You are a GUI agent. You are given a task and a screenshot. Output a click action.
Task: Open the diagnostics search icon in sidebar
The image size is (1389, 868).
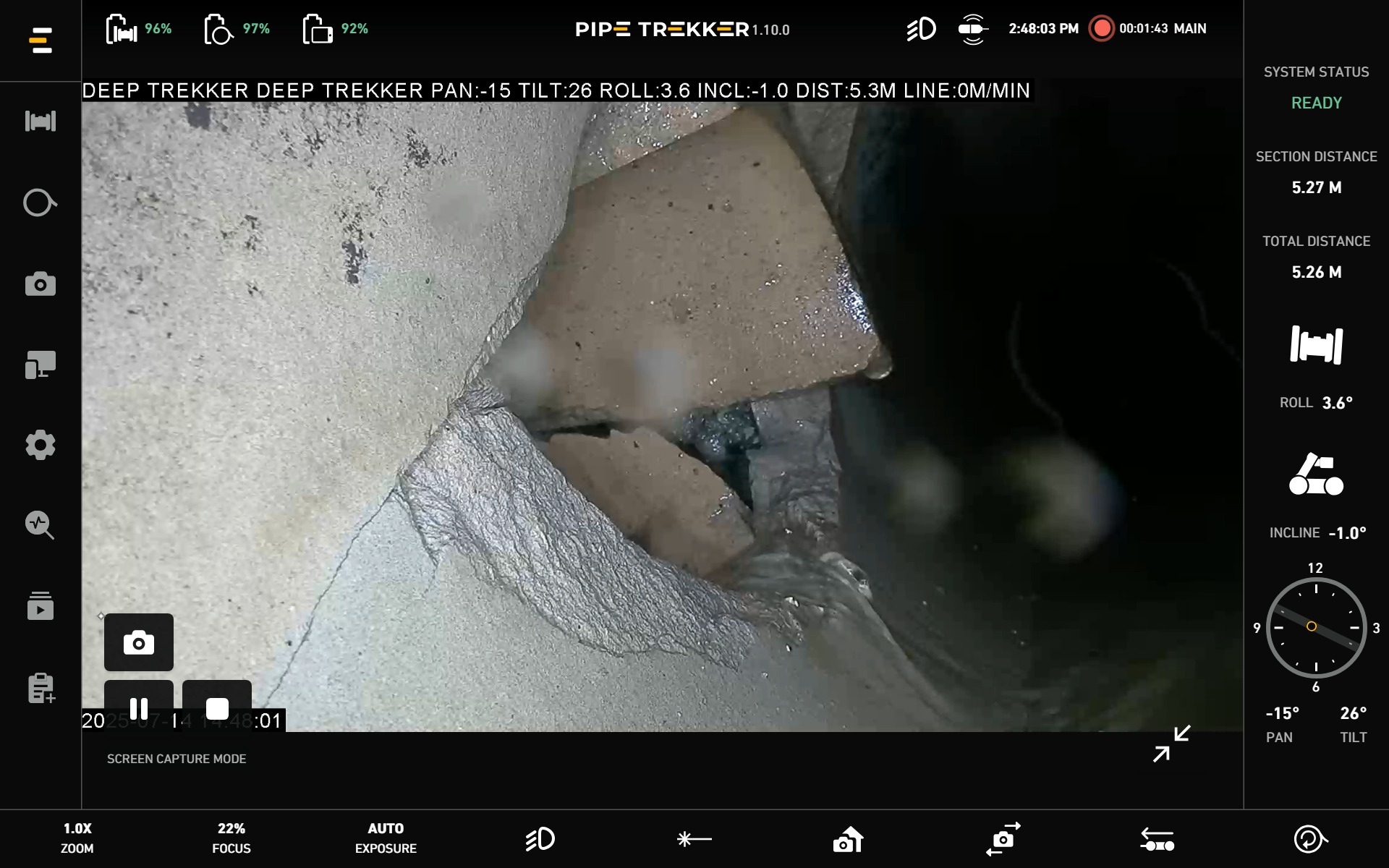click(x=41, y=526)
